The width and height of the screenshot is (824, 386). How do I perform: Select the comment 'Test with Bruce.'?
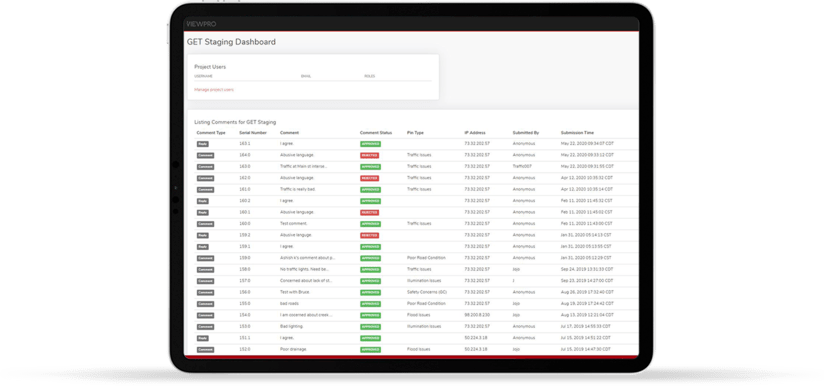(294, 292)
